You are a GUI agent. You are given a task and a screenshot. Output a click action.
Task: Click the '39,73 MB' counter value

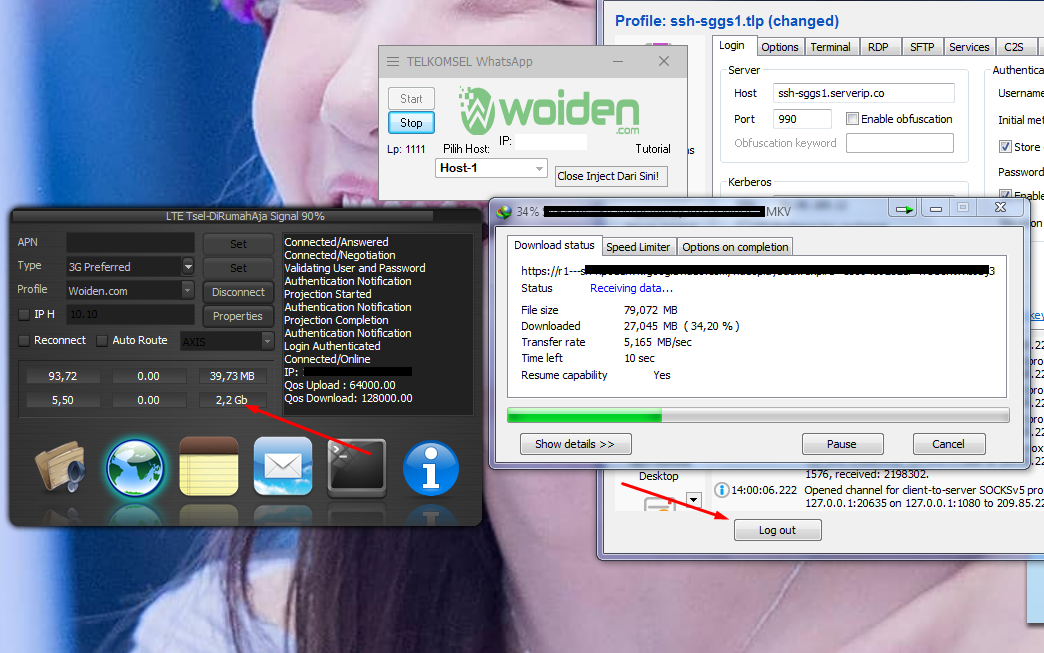pyautogui.click(x=232, y=376)
